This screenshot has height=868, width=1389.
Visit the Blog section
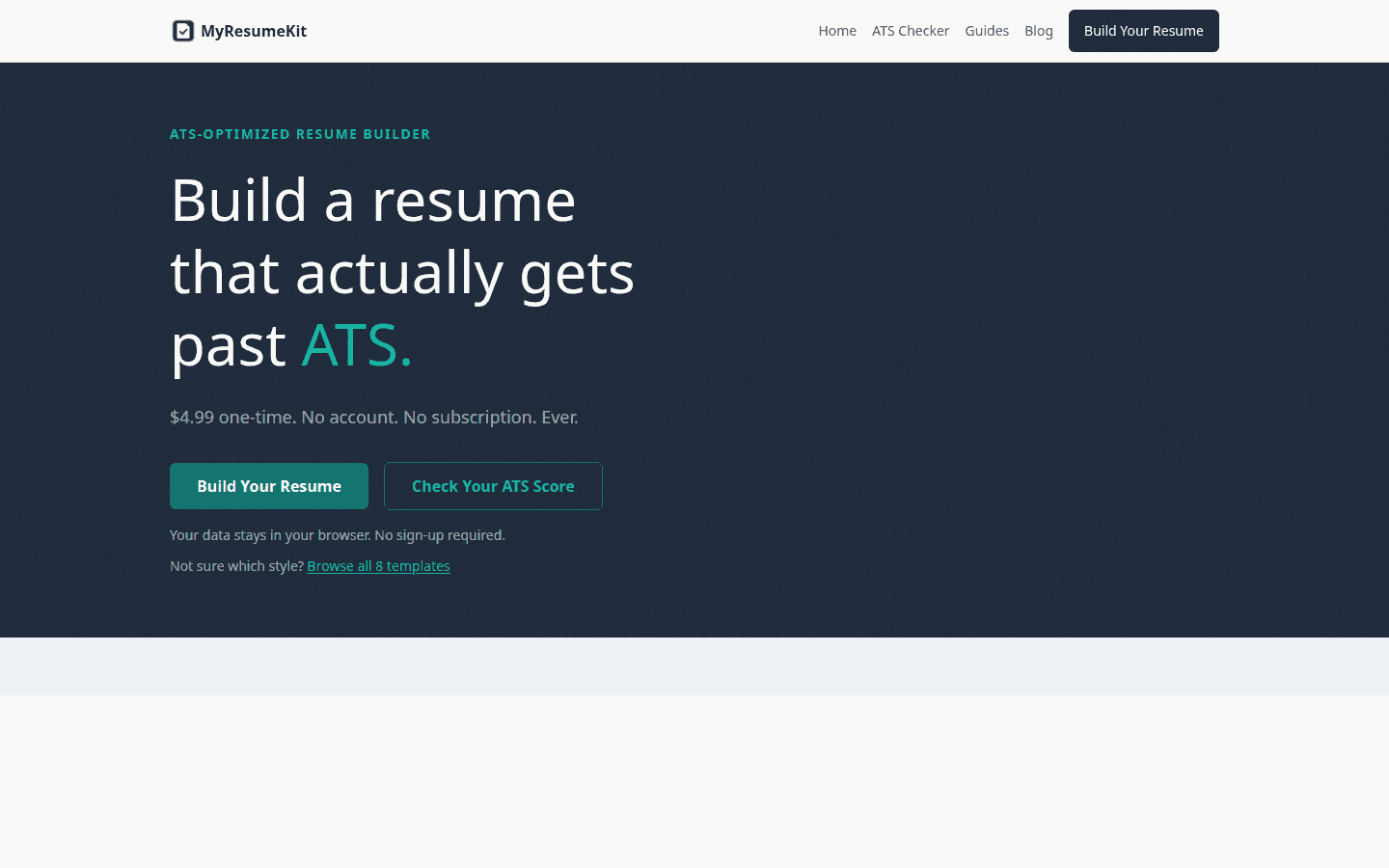tap(1039, 31)
